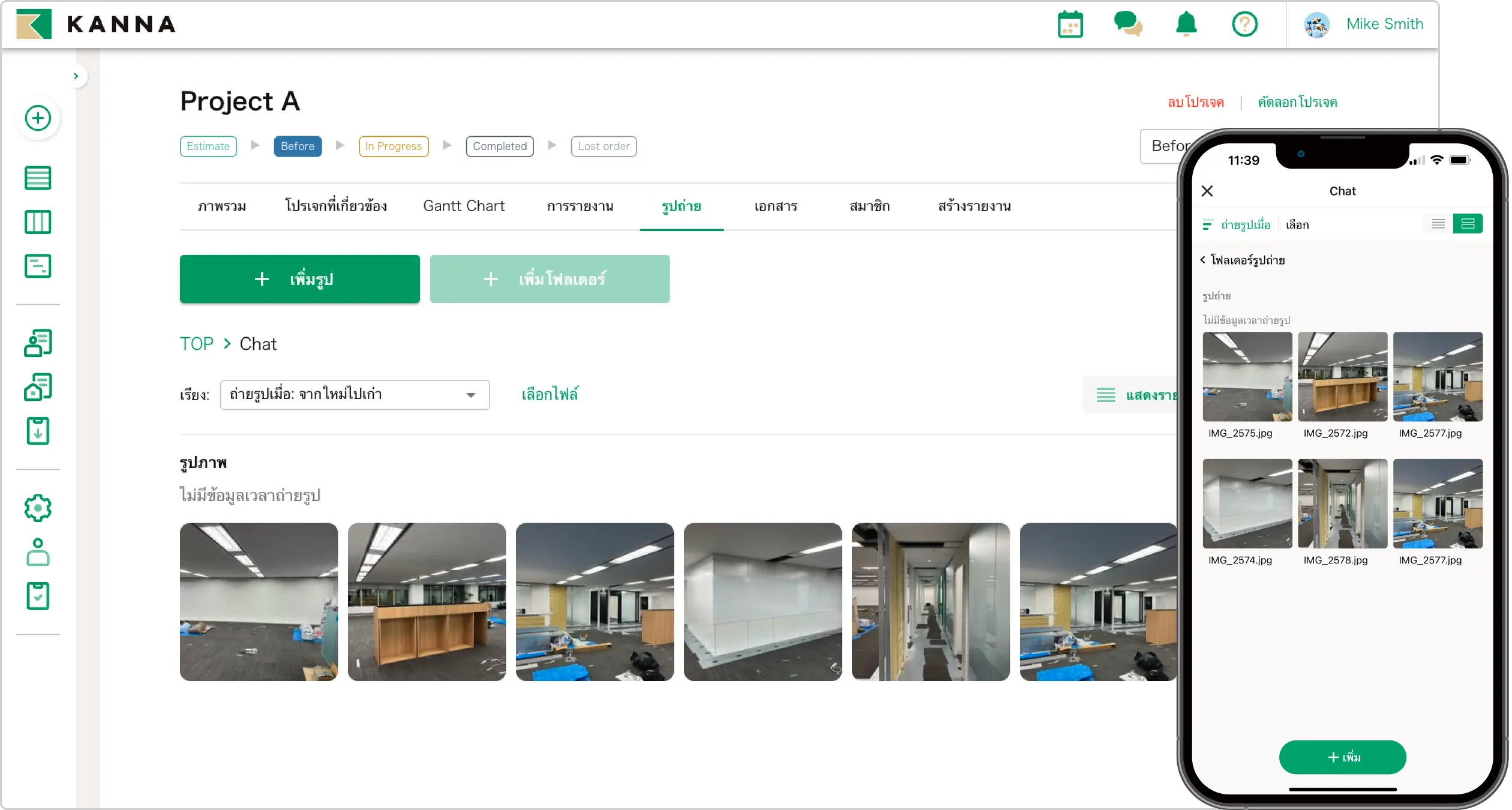Open the sort order dropdown
This screenshot has height=810, width=1512.
[354, 395]
